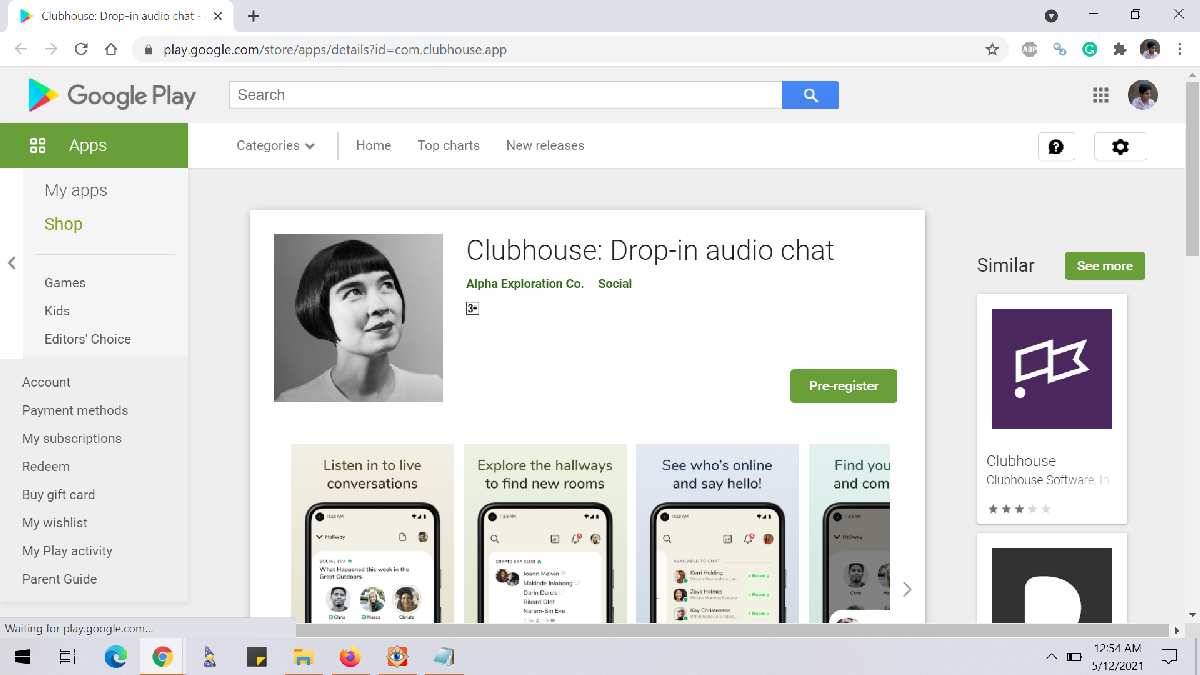The height and width of the screenshot is (675, 1200).
Task: Click the Clubhouse app portrait icon
Action: 358,318
